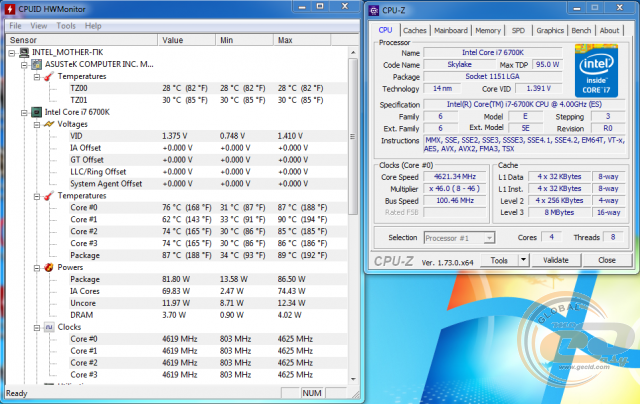Select the LLC/Ring Offset row
The width and height of the screenshot is (640, 404).
[x=208, y=172]
